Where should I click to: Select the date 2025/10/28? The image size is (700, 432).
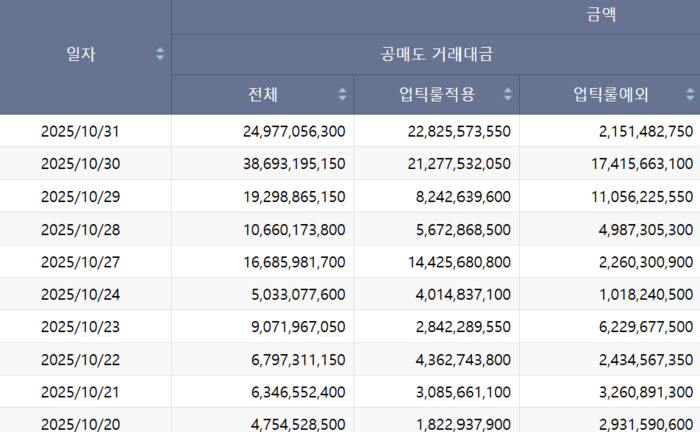coord(80,229)
